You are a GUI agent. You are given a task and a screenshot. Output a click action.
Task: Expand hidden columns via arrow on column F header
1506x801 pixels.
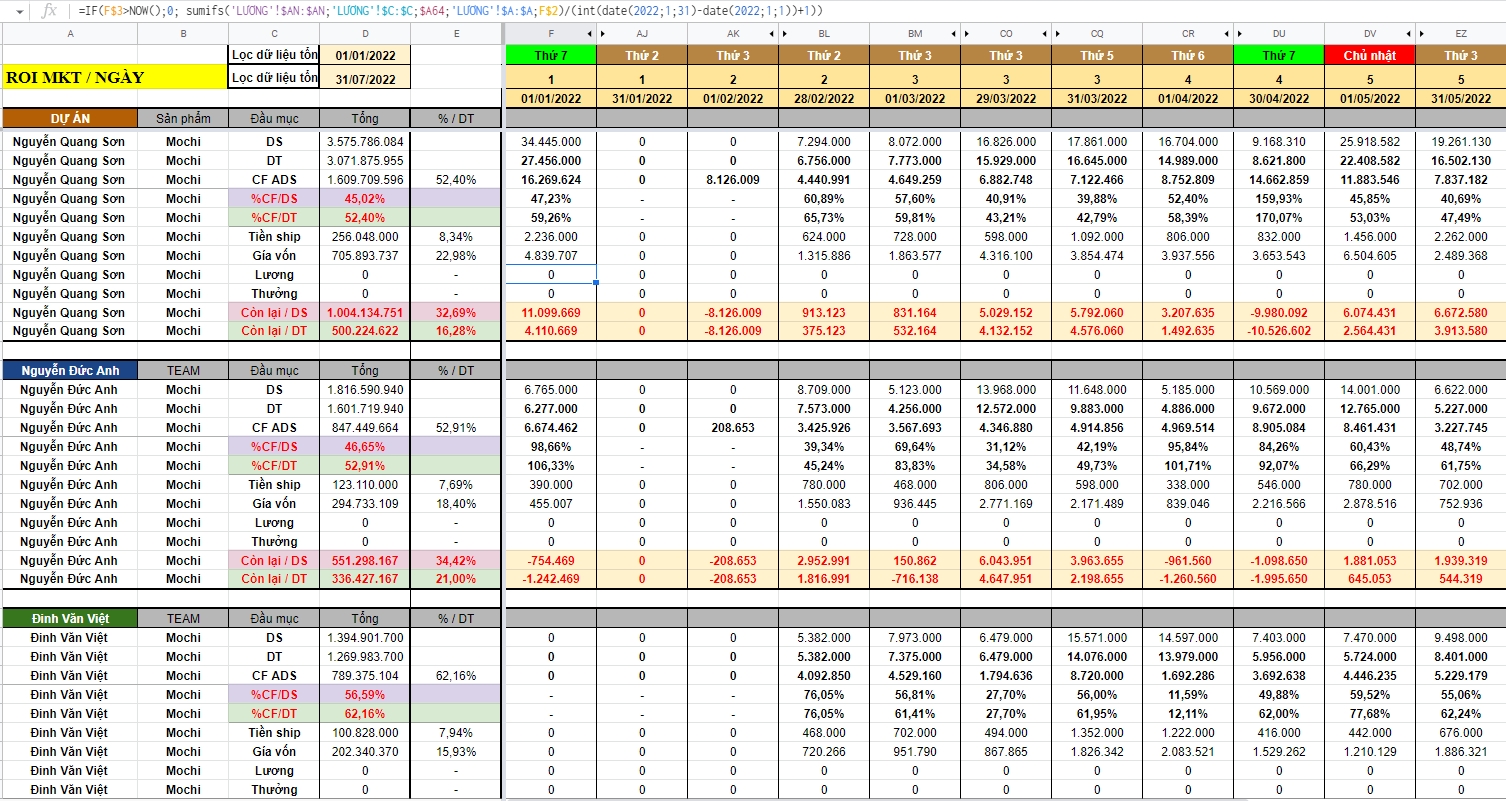(x=590, y=33)
